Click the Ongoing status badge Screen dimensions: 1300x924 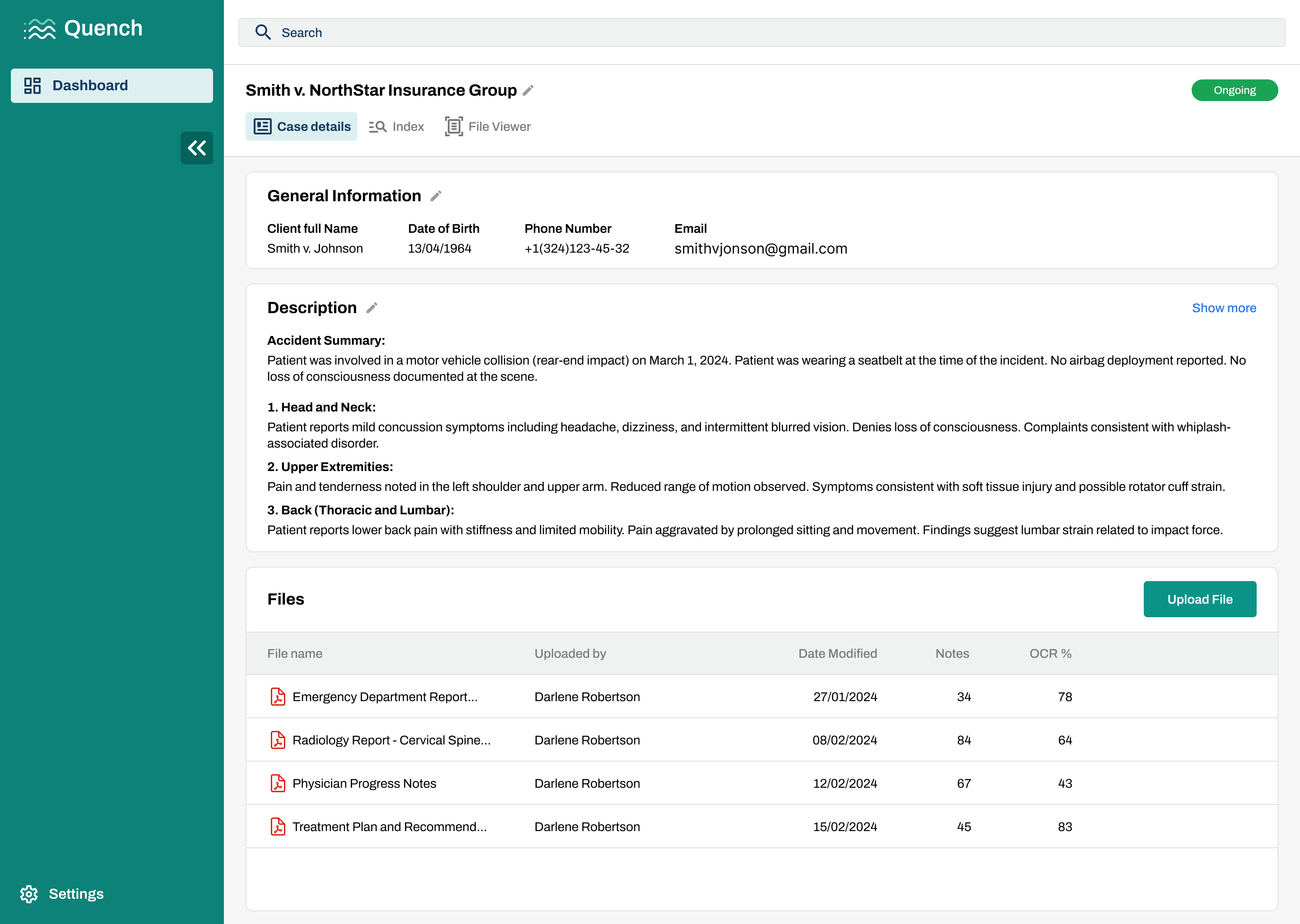(x=1234, y=91)
